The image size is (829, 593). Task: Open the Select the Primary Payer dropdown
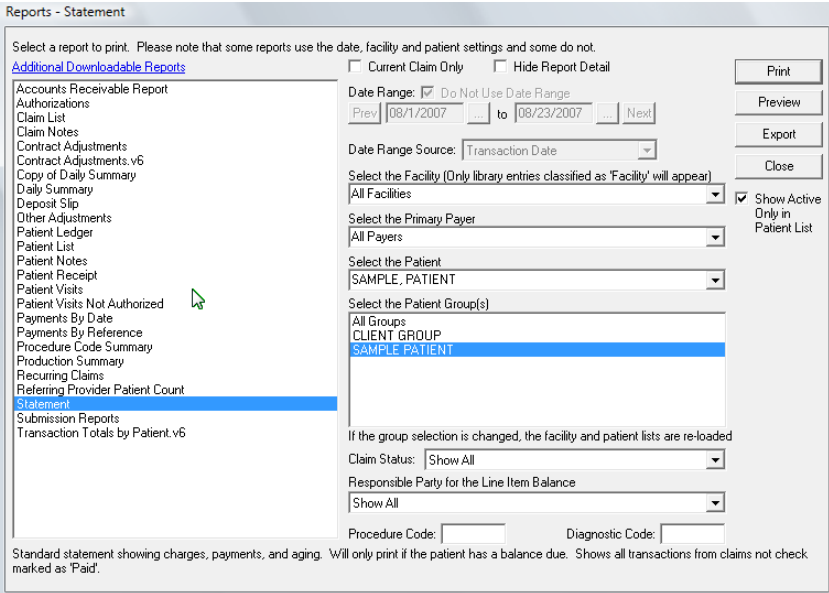tap(714, 238)
